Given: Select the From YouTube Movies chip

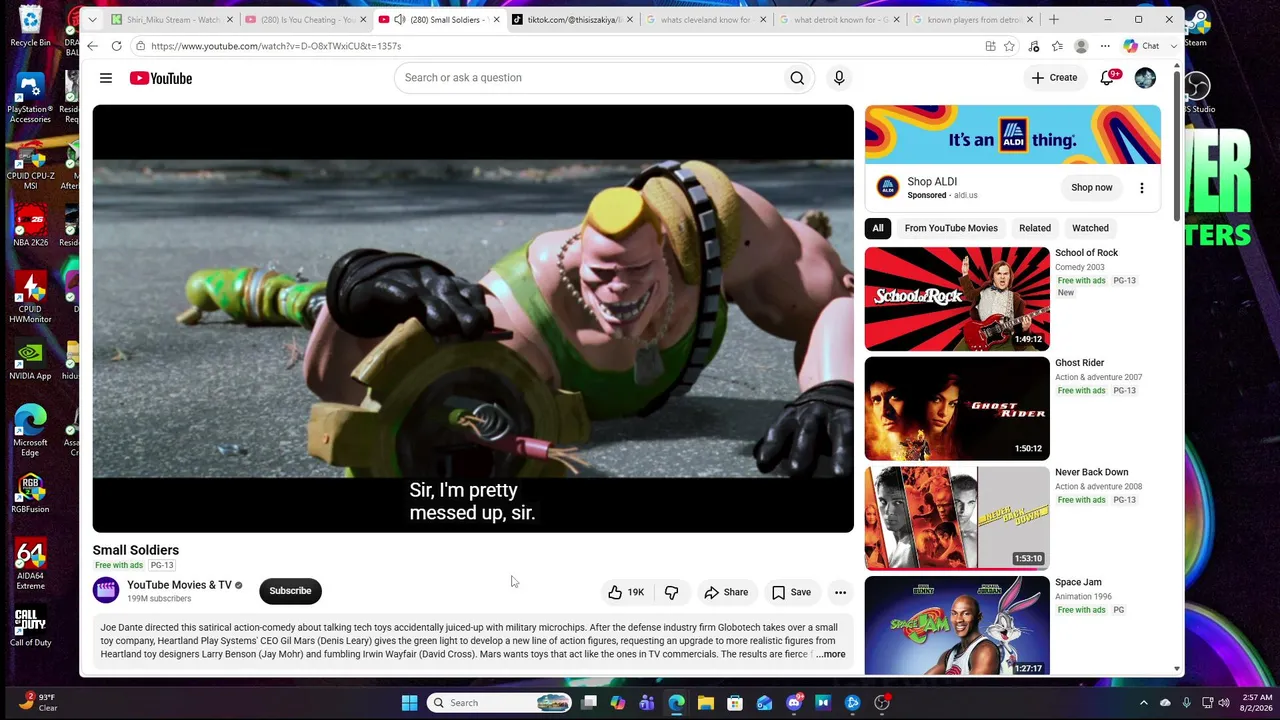Looking at the screenshot, I should point(951,228).
